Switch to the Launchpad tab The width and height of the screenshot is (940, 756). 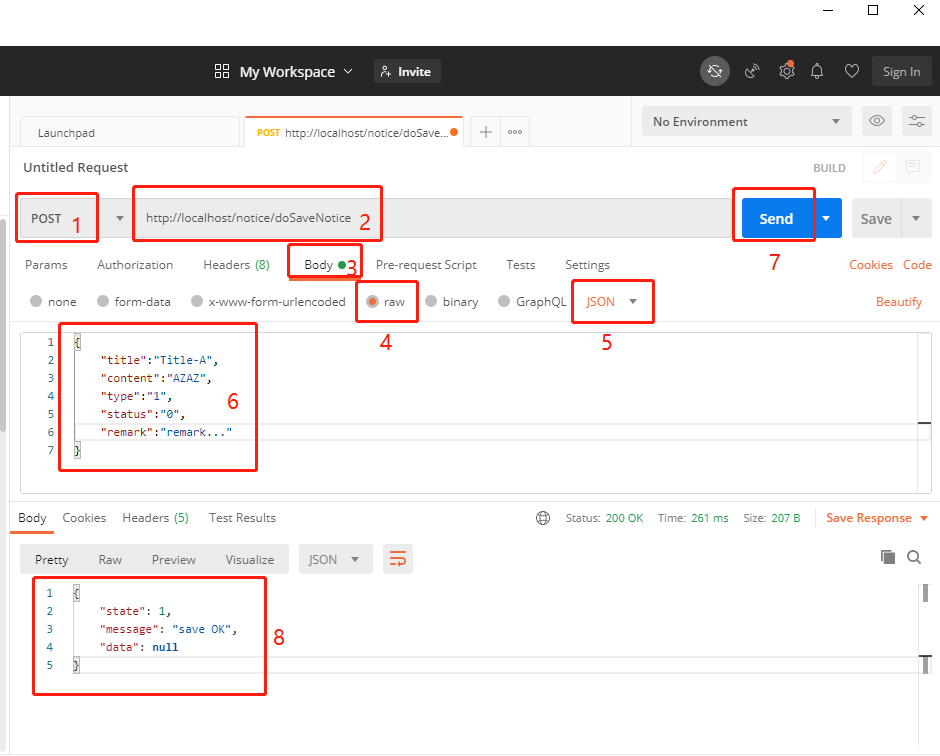click(x=129, y=132)
